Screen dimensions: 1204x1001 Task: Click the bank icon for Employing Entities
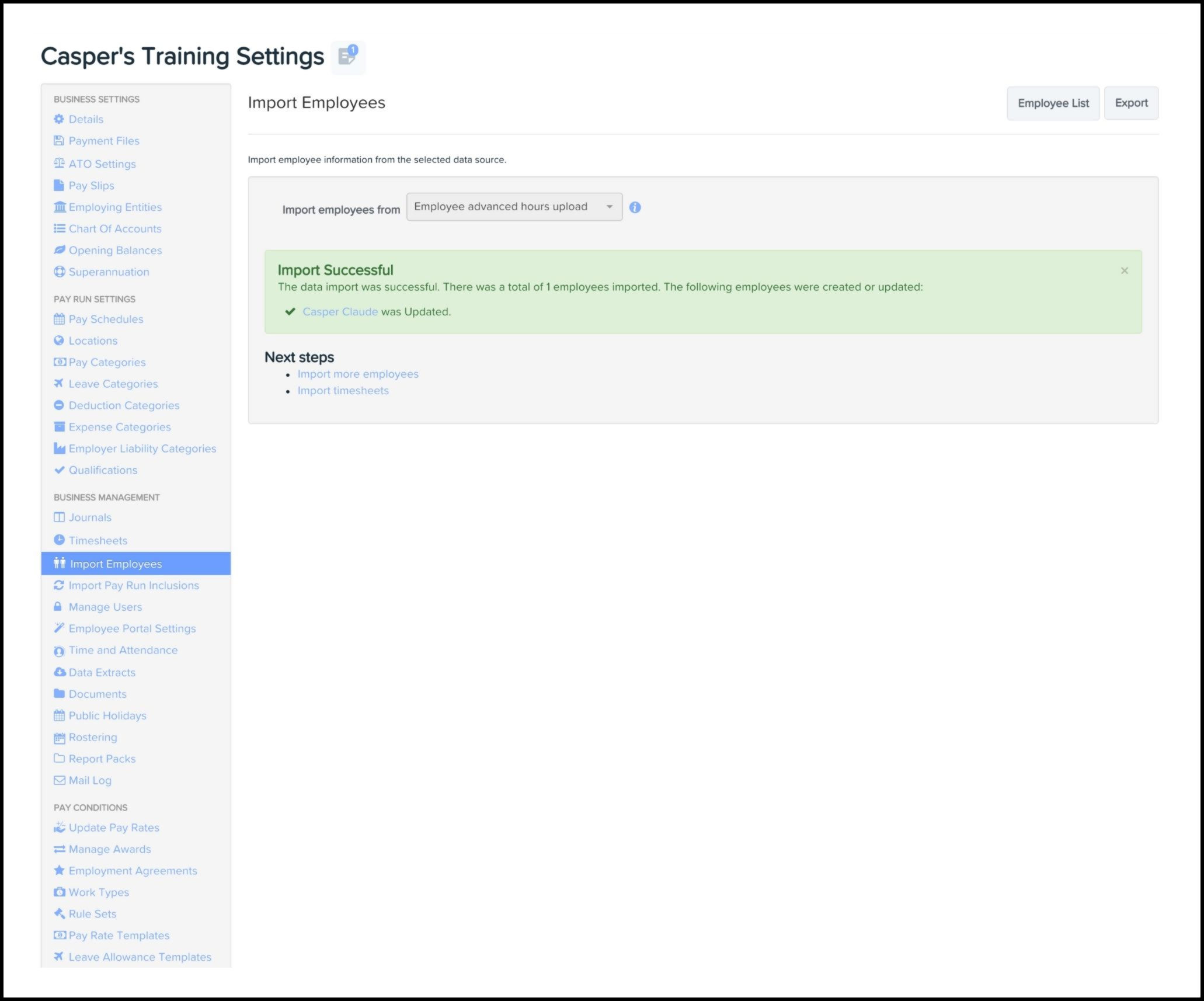[x=59, y=207]
